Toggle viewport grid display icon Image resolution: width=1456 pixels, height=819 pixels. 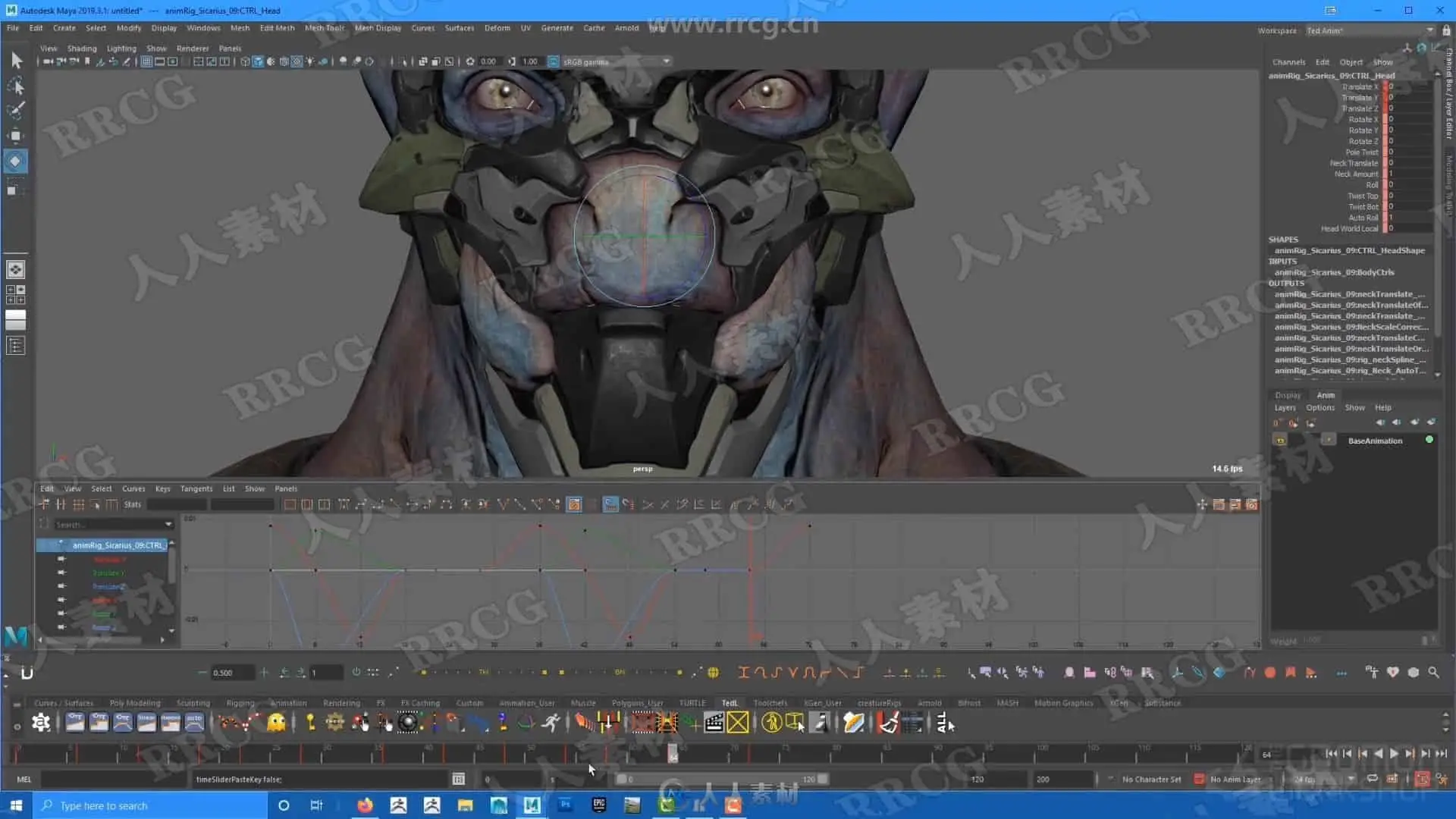coord(147,61)
